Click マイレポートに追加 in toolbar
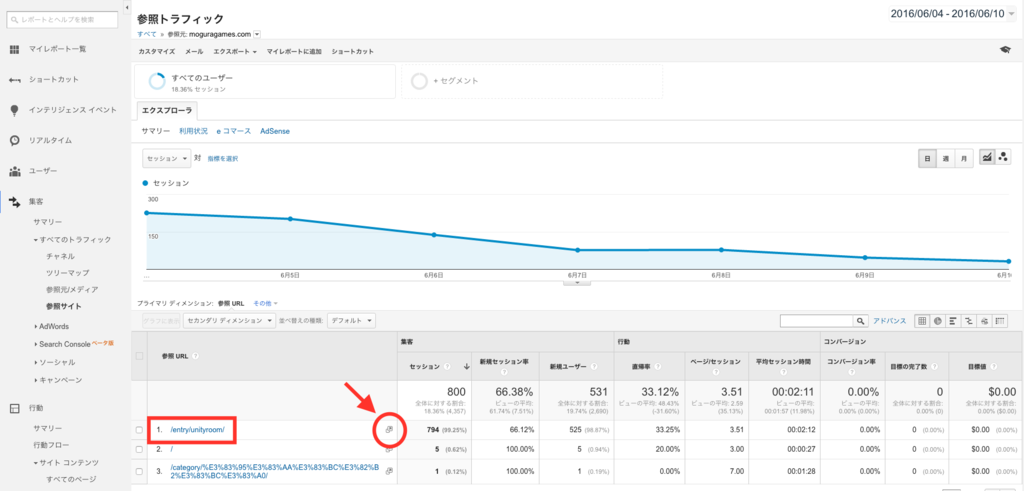The height and width of the screenshot is (491, 1024). [294, 51]
